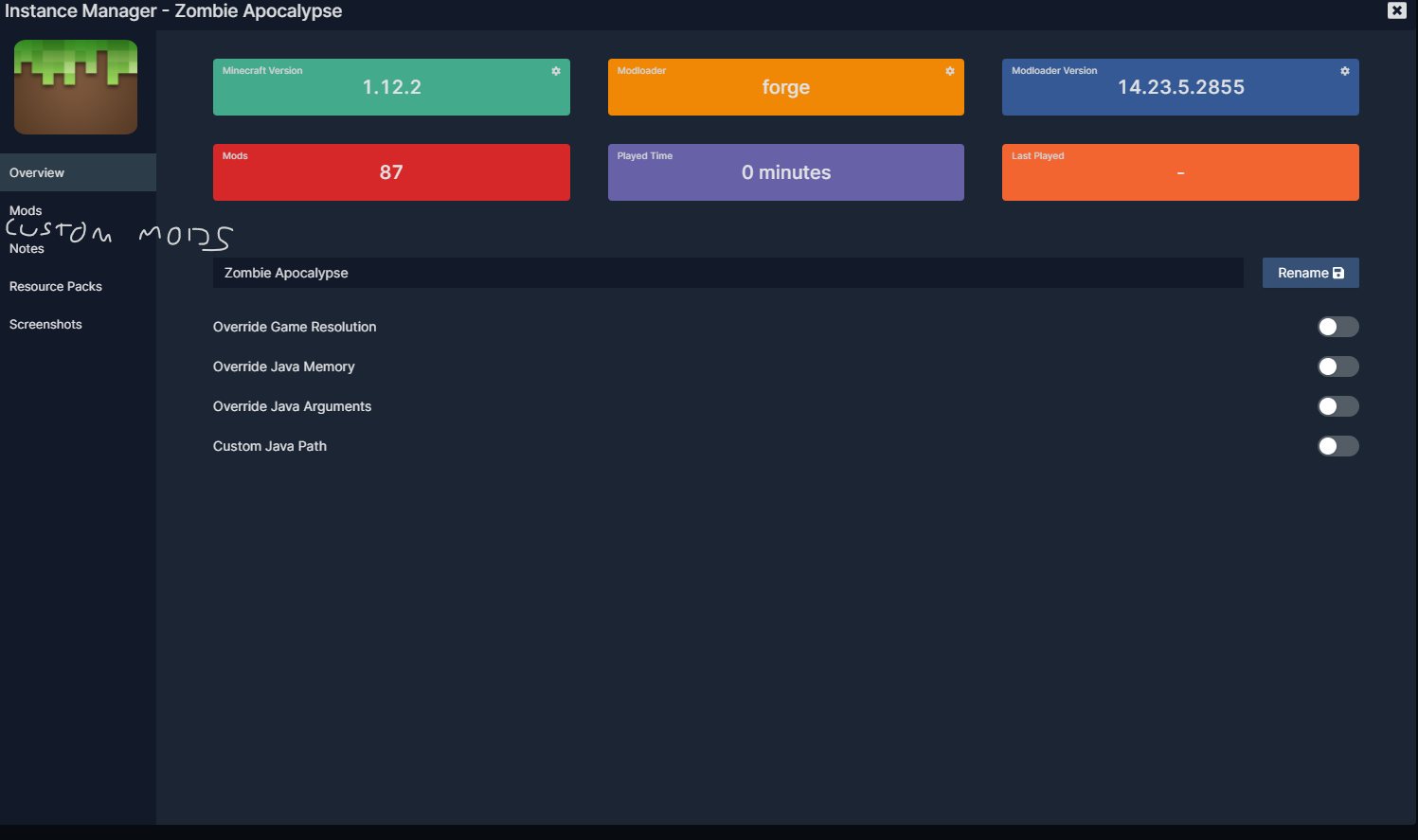Open the Notes section
This screenshot has width=1418, height=840.
click(27, 248)
